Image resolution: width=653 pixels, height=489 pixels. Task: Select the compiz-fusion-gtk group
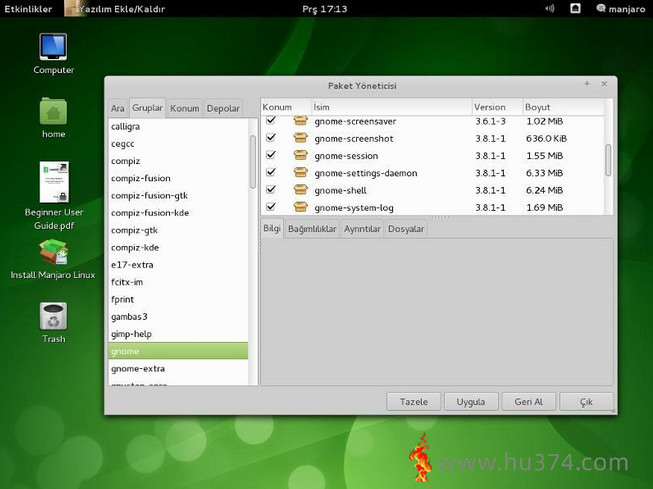pos(178,196)
